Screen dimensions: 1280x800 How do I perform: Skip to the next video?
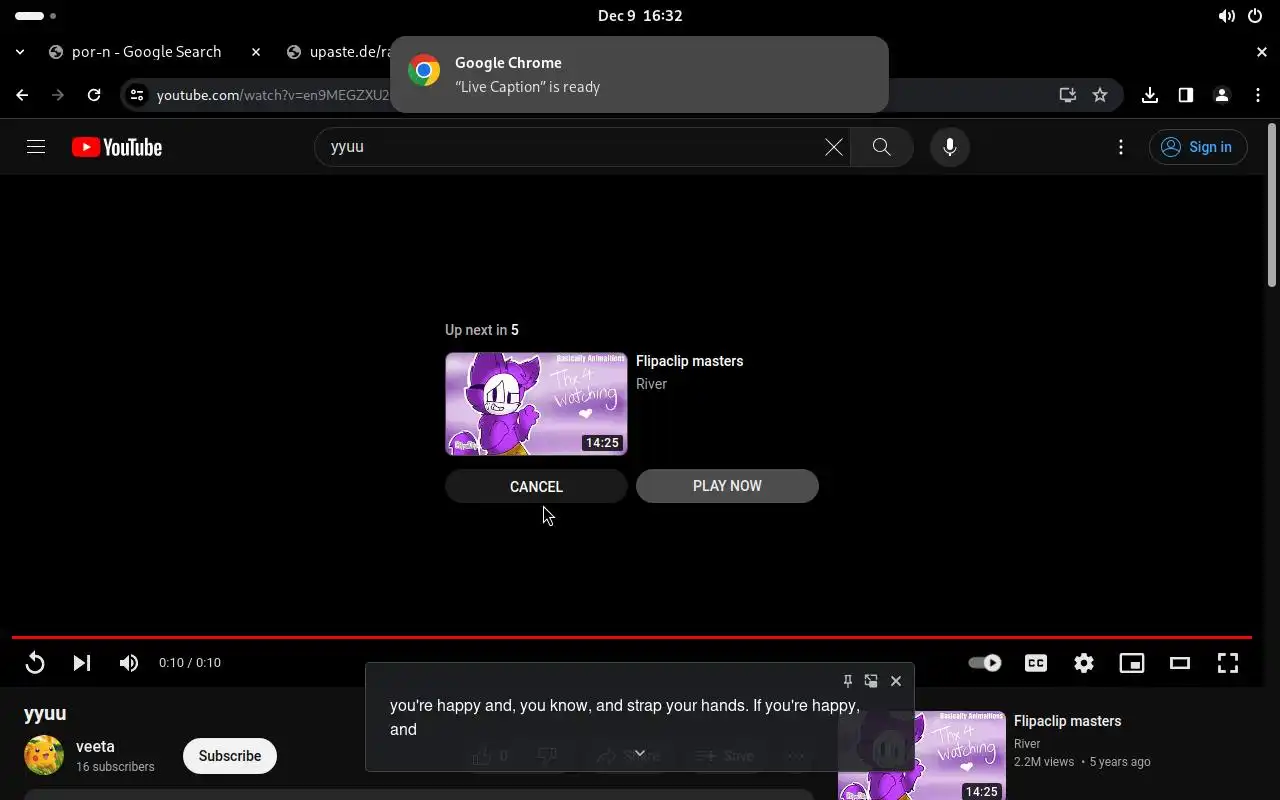(82, 663)
